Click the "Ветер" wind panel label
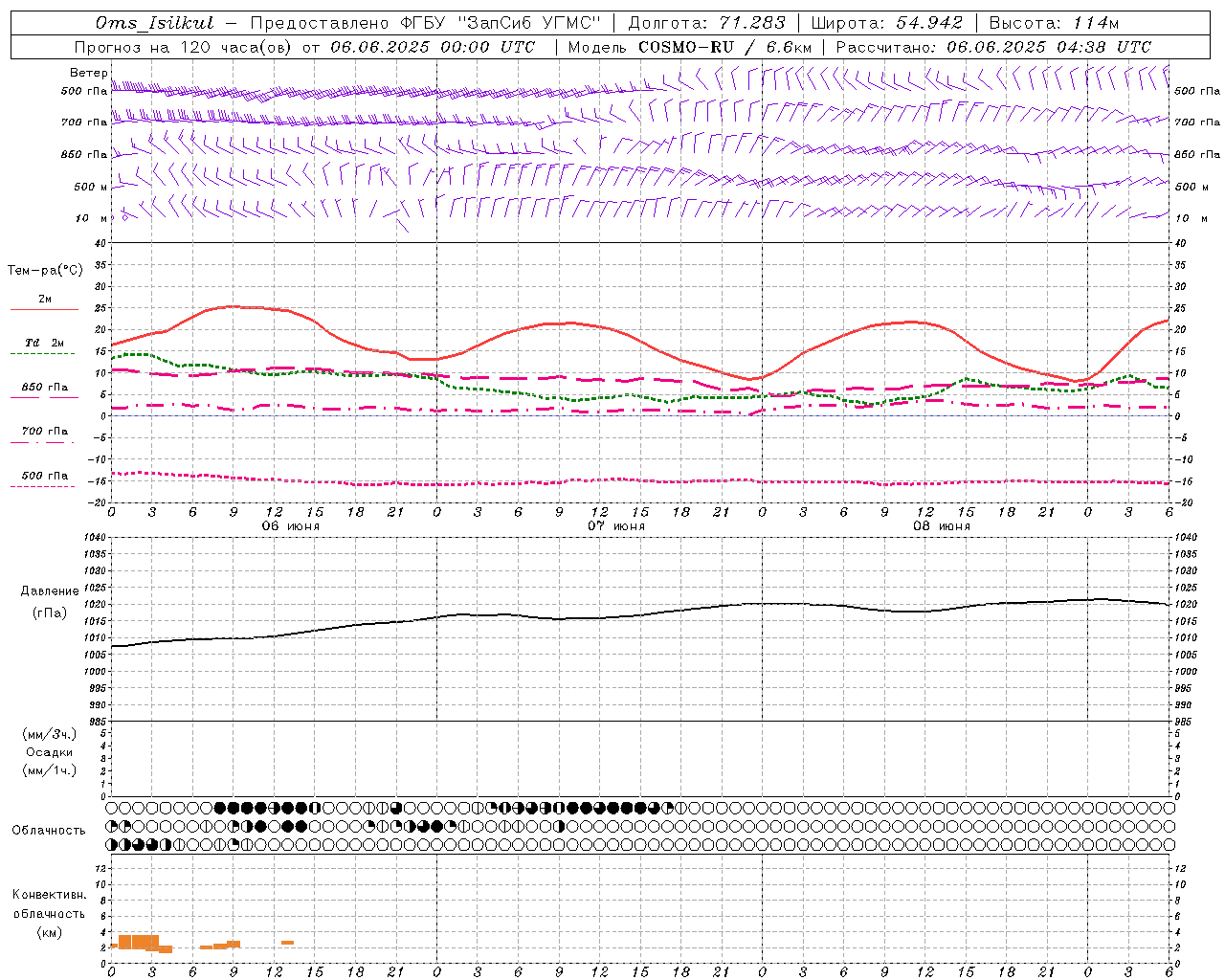1225x980 pixels. (88, 73)
